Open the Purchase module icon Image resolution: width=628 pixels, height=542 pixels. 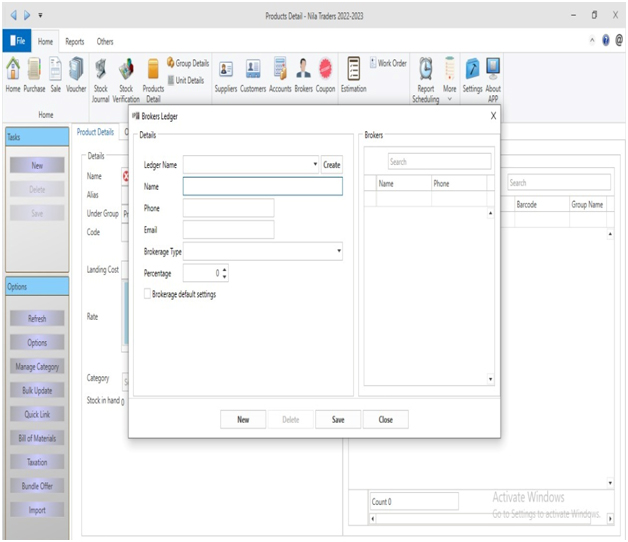34,75
